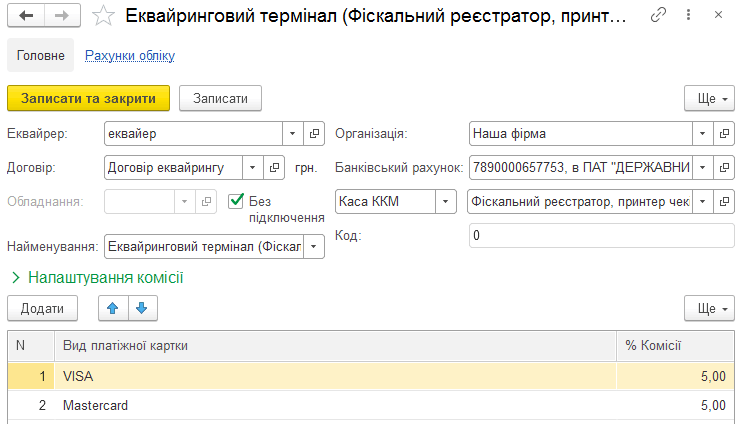Image resolution: width=740 pixels, height=424 pixels.
Task: Focus the bank account 7890000657753 field
Action: 581,168
